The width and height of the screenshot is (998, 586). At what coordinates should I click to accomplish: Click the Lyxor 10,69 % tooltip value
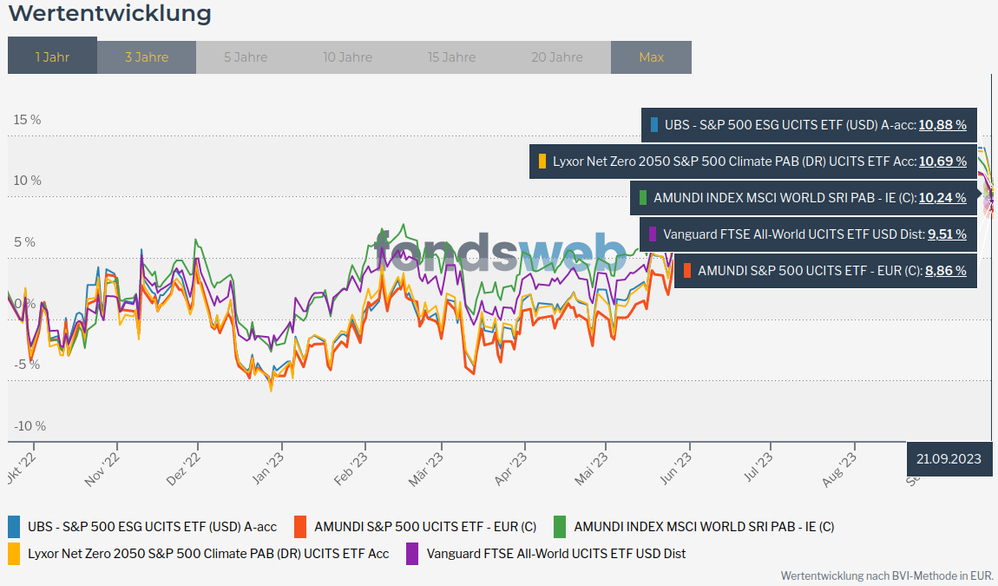(942, 161)
